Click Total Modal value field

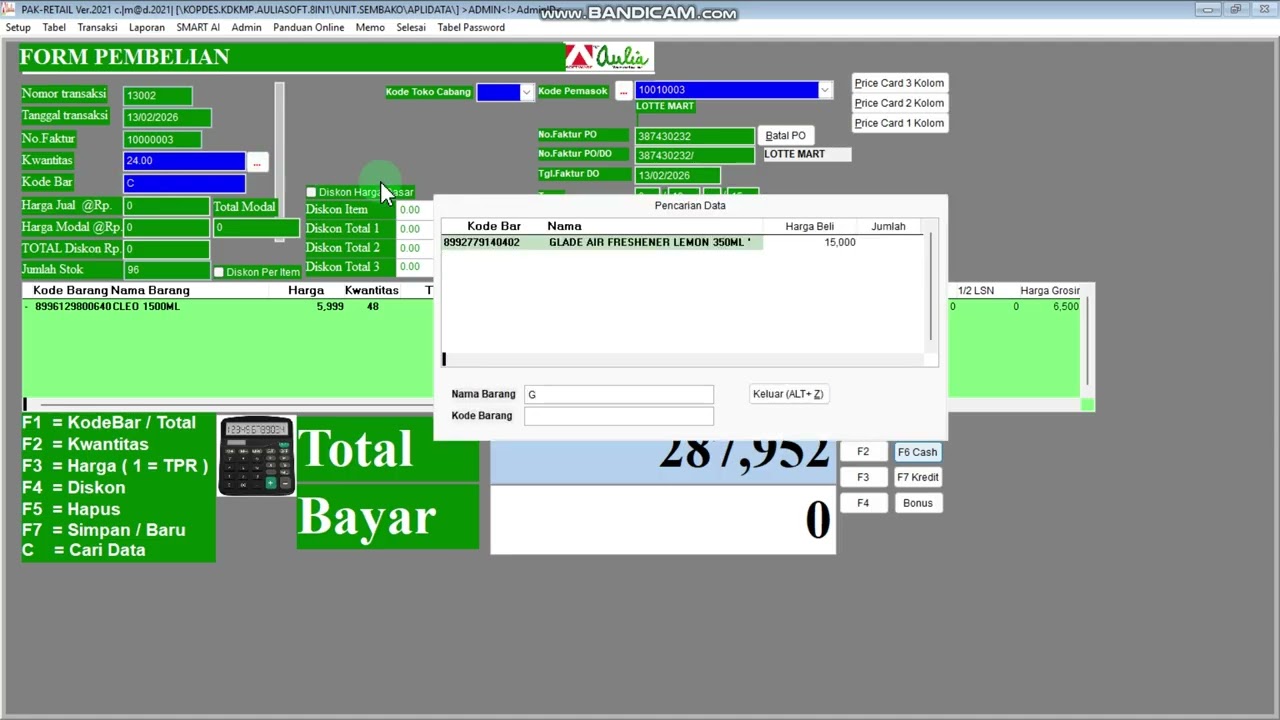[256, 228]
